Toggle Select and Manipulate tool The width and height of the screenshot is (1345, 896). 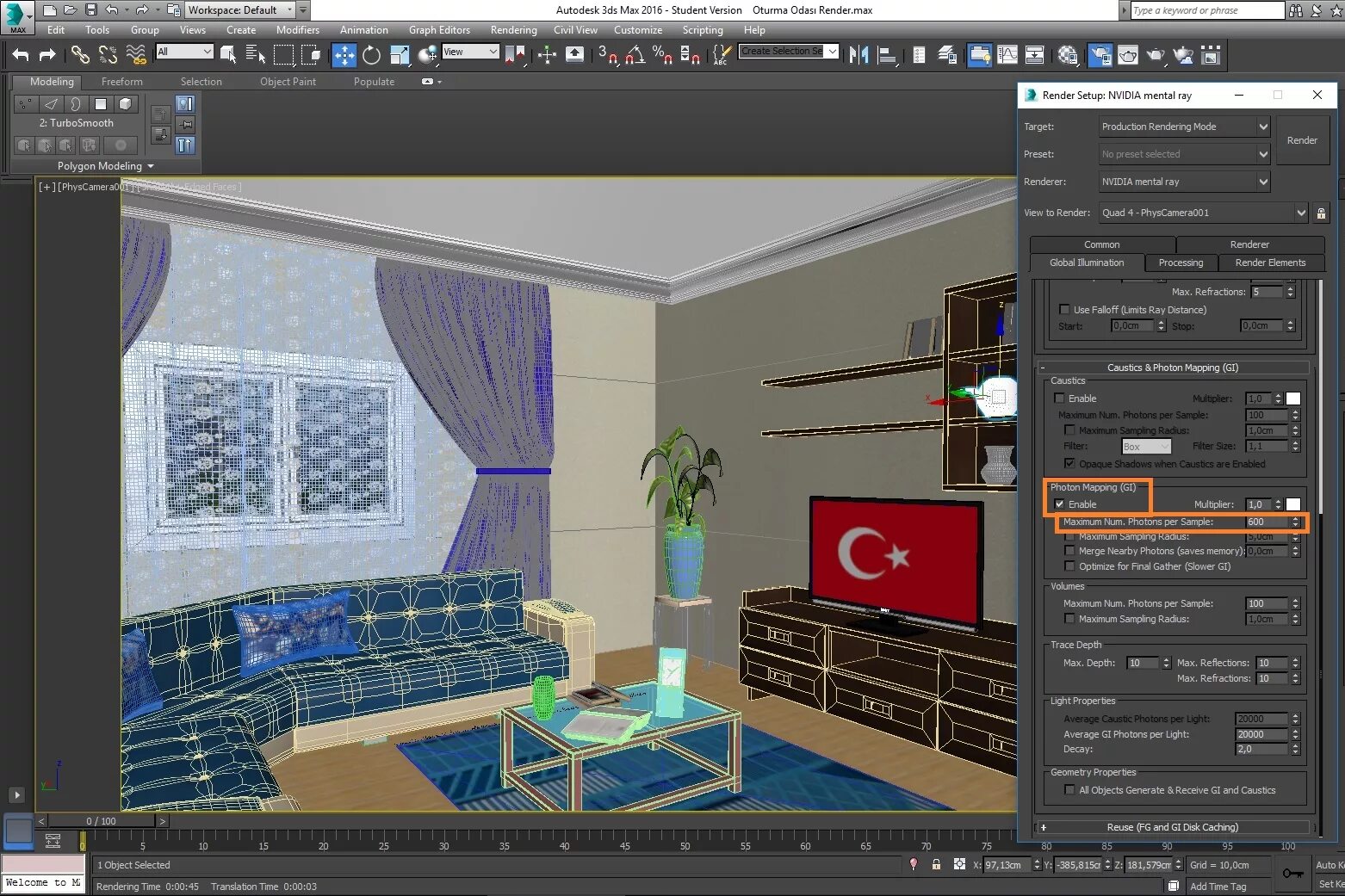click(x=547, y=55)
